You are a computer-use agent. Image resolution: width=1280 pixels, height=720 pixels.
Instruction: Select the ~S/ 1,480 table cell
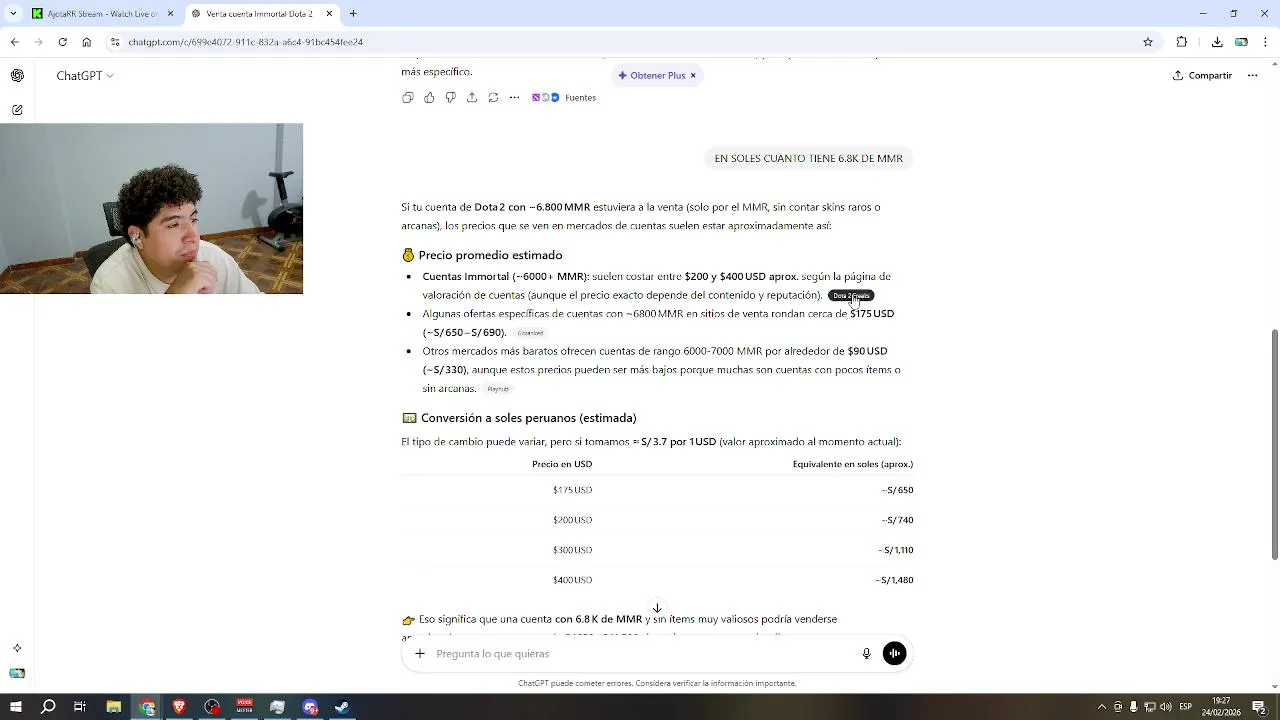(x=894, y=580)
